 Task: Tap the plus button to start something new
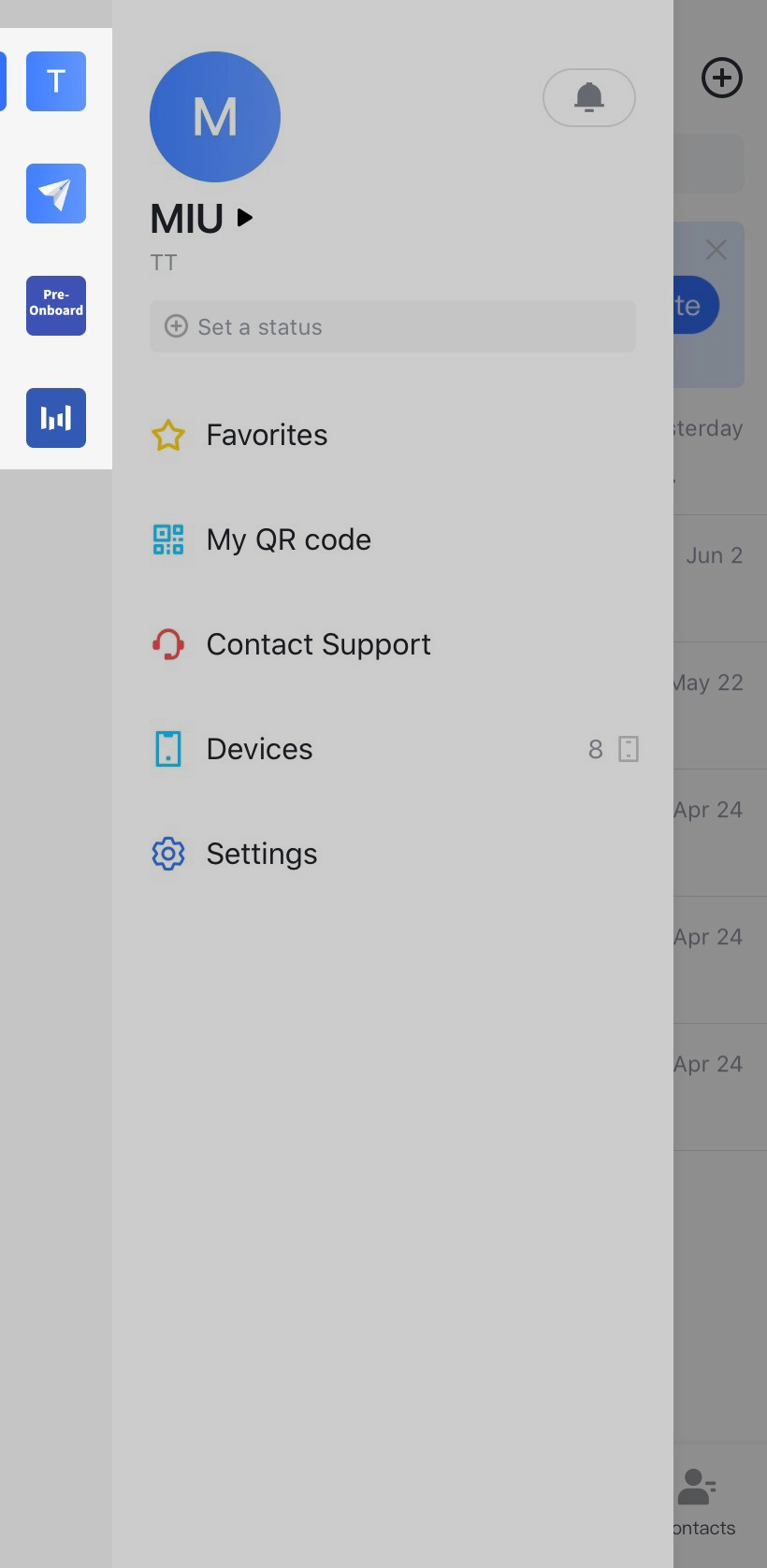[x=721, y=79]
